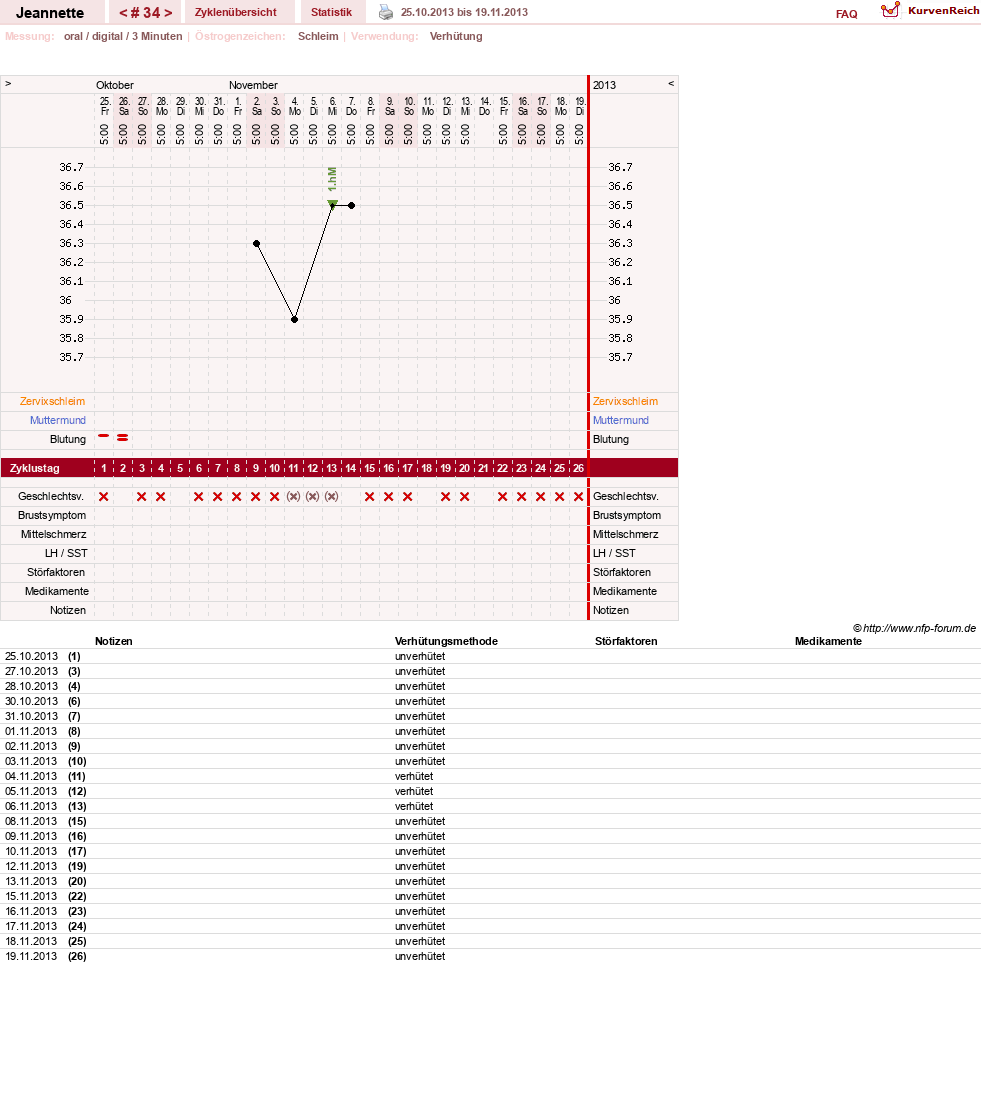The image size is (981, 1120).
Task: Click the 'Schleim' Östrogenzeichen value
Action: coord(318,36)
